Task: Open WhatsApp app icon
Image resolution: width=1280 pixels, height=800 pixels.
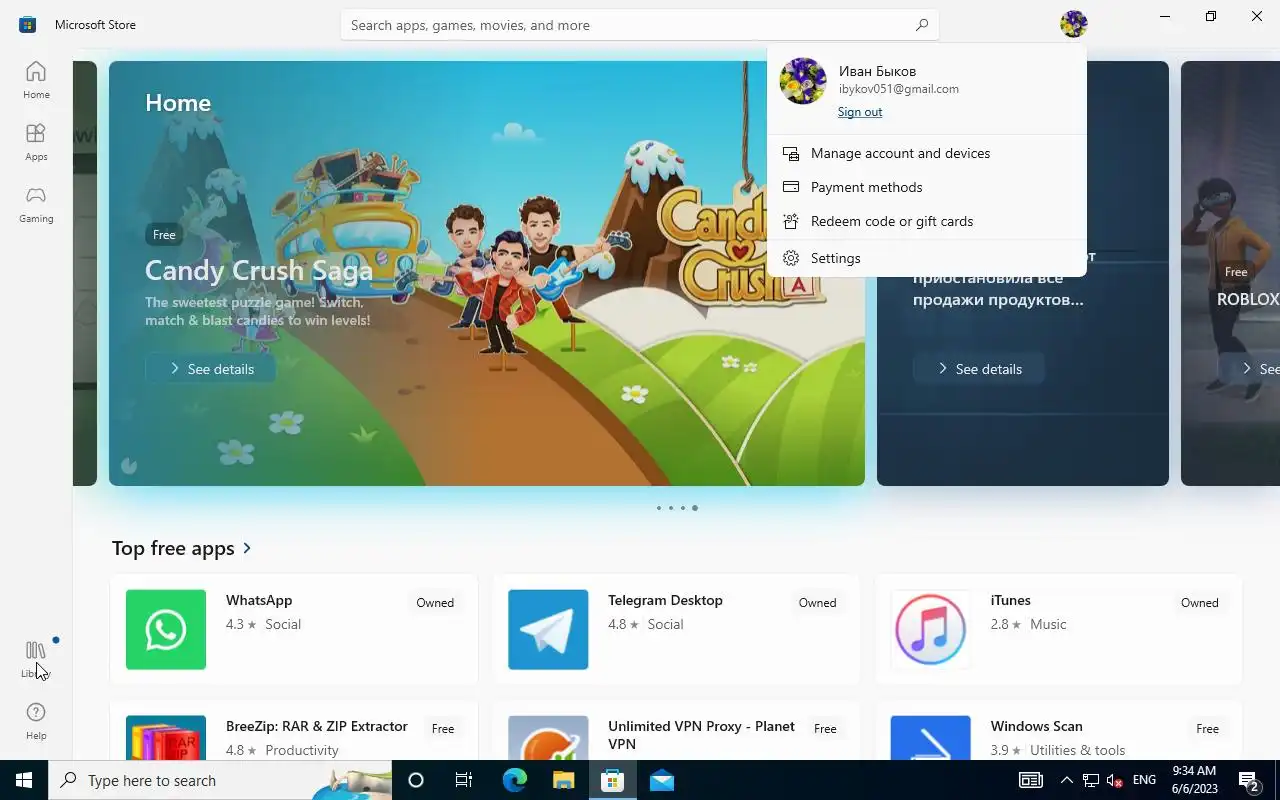Action: coord(166,629)
